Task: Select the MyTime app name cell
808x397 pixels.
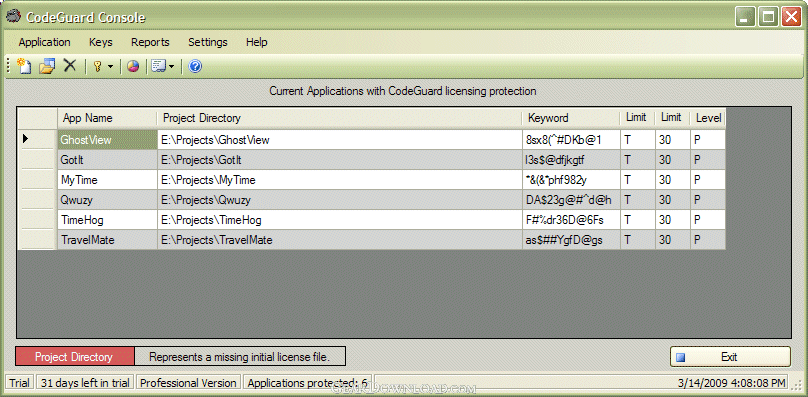Action: click(107, 180)
